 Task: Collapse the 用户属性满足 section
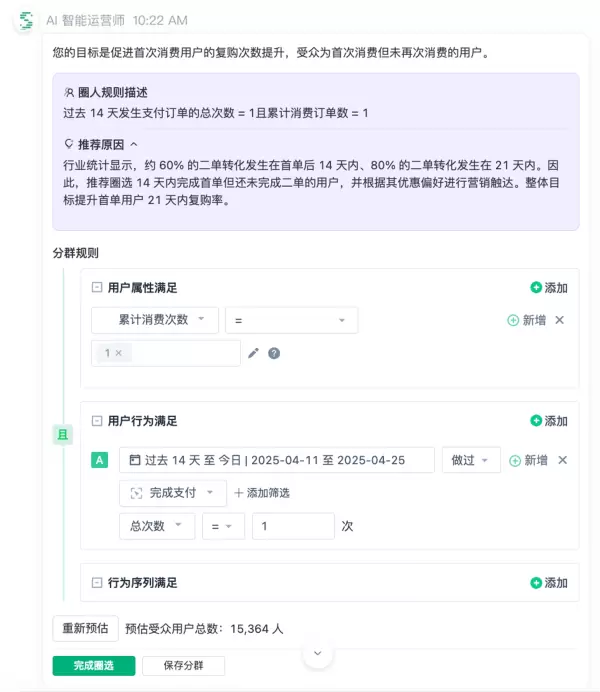point(97,288)
